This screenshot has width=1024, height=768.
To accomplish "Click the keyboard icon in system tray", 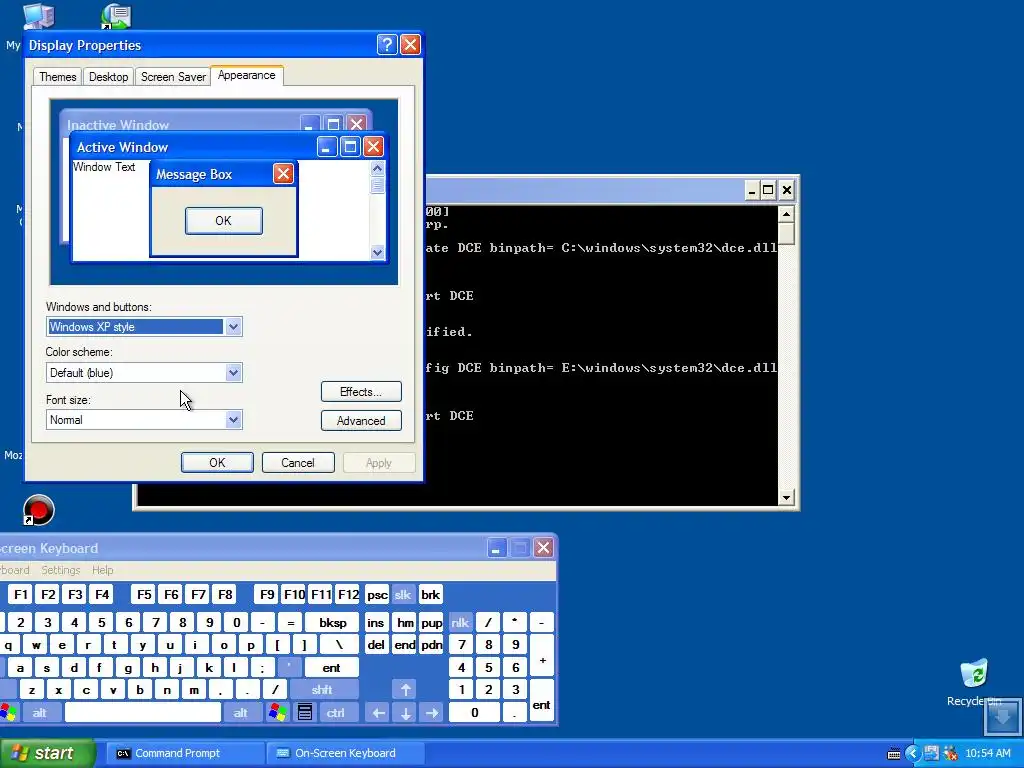I will coord(894,754).
